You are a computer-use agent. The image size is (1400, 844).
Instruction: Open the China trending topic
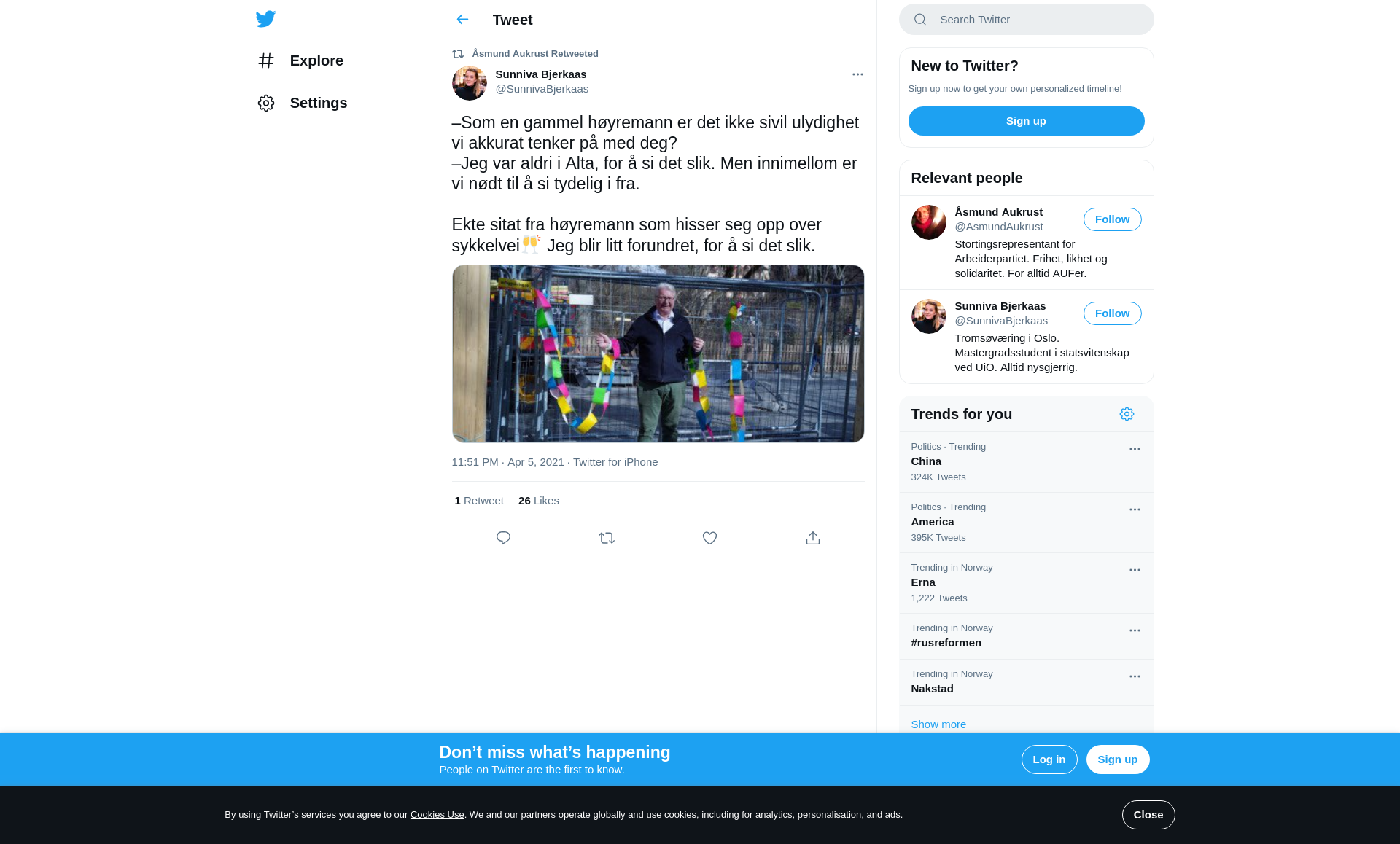click(1027, 462)
